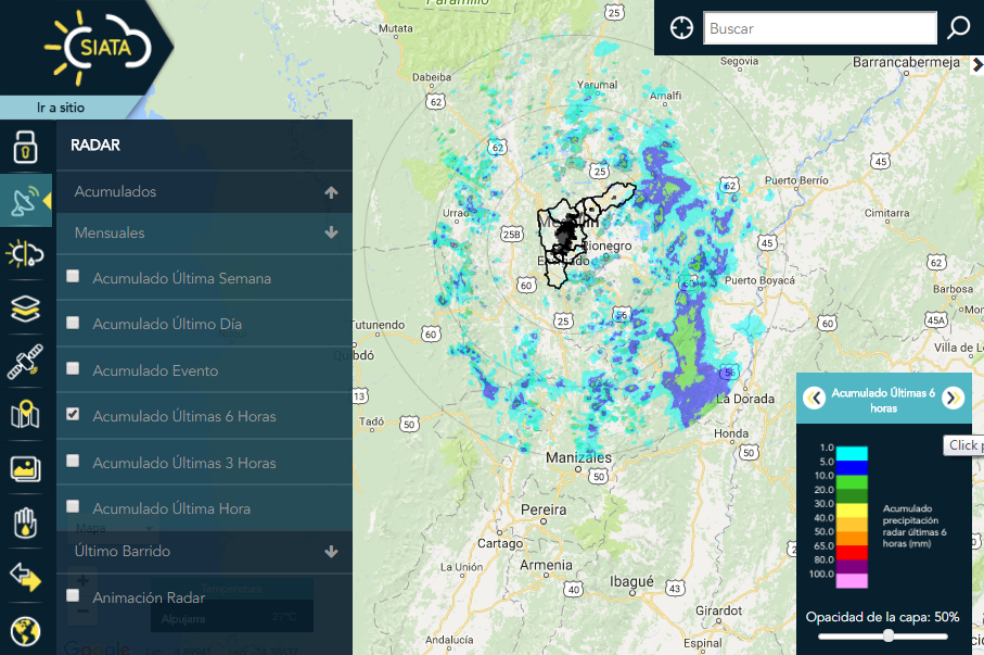Click the yellow and white arrows icon
The width and height of the screenshot is (984, 655).
[25, 577]
